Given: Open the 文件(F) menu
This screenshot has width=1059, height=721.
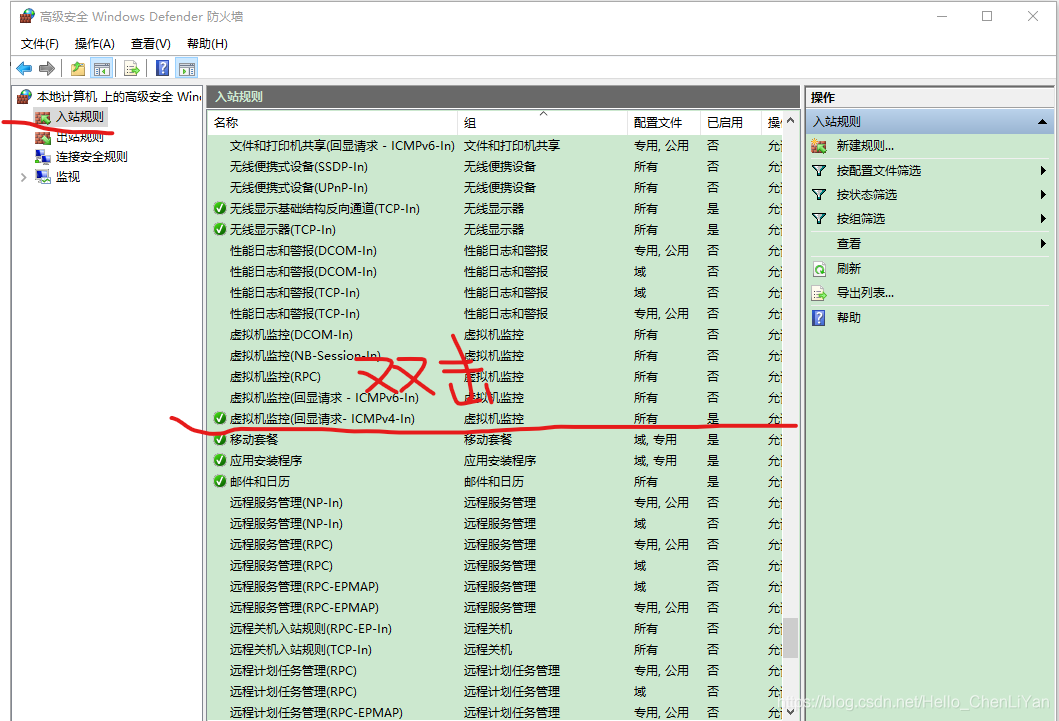Looking at the screenshot, I should tap(40, 44).
